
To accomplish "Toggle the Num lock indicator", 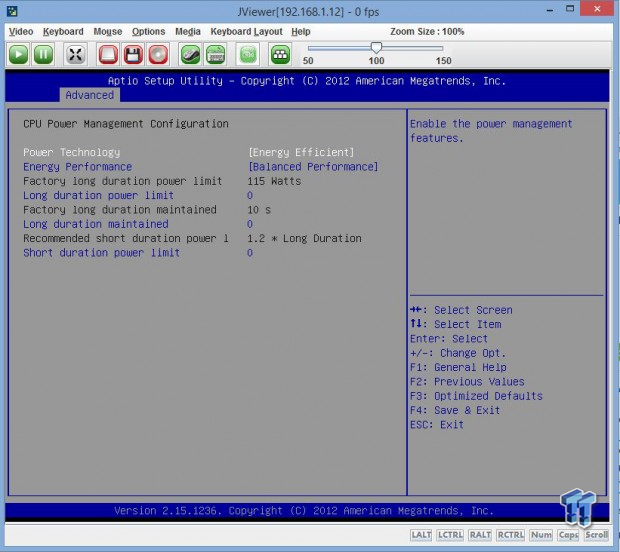I will tap(541, 535).
